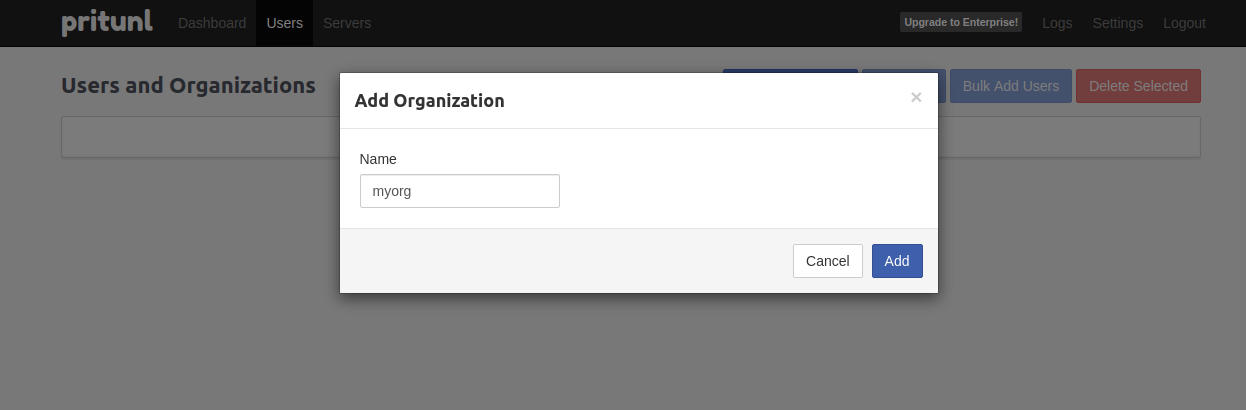
Task: Cancel the Add Organization dialog
Action: [828, 261]
